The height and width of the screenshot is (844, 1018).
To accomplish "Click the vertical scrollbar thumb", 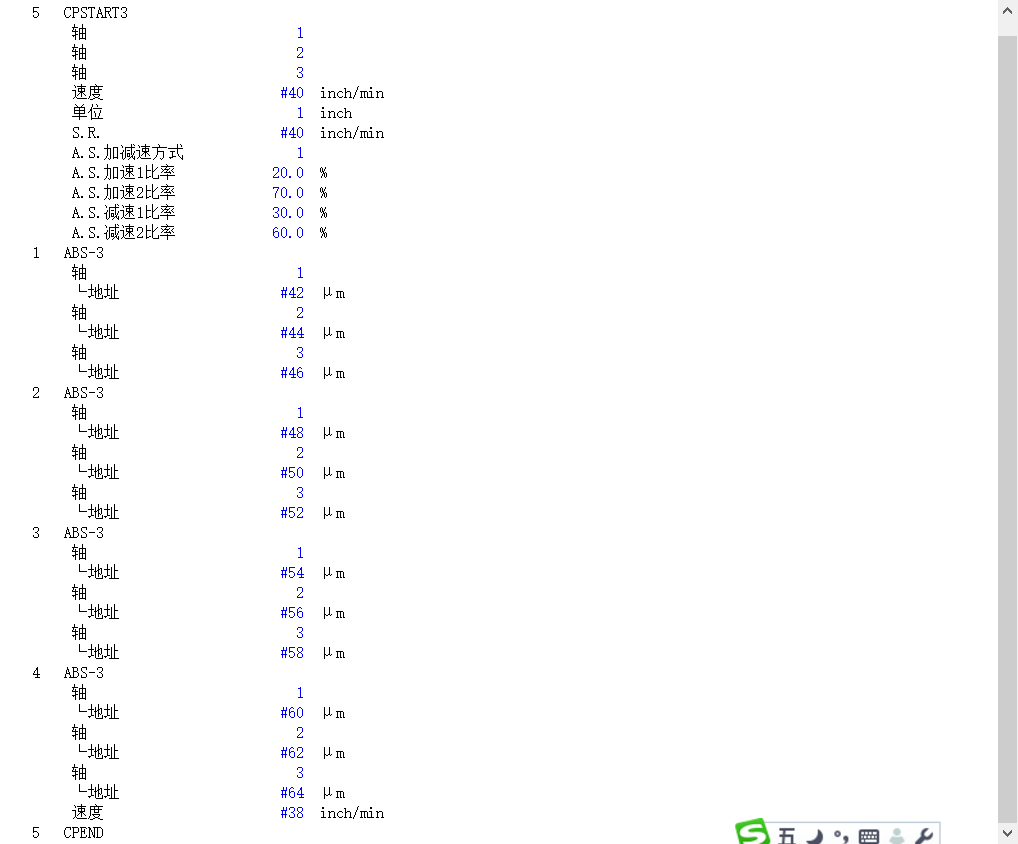I will (x=1008, y=420).
